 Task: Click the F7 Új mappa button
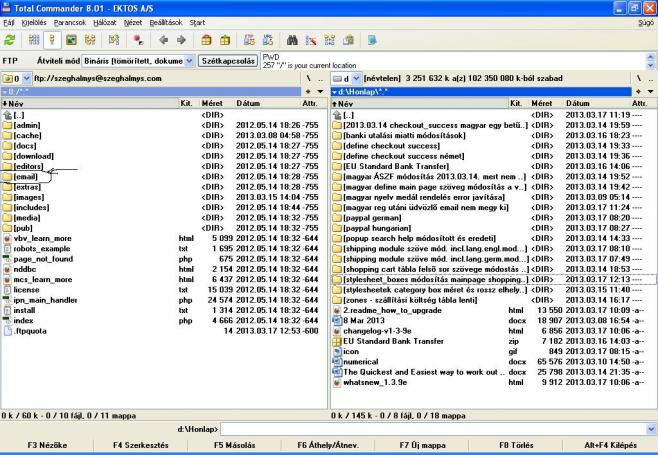point(422,445)
